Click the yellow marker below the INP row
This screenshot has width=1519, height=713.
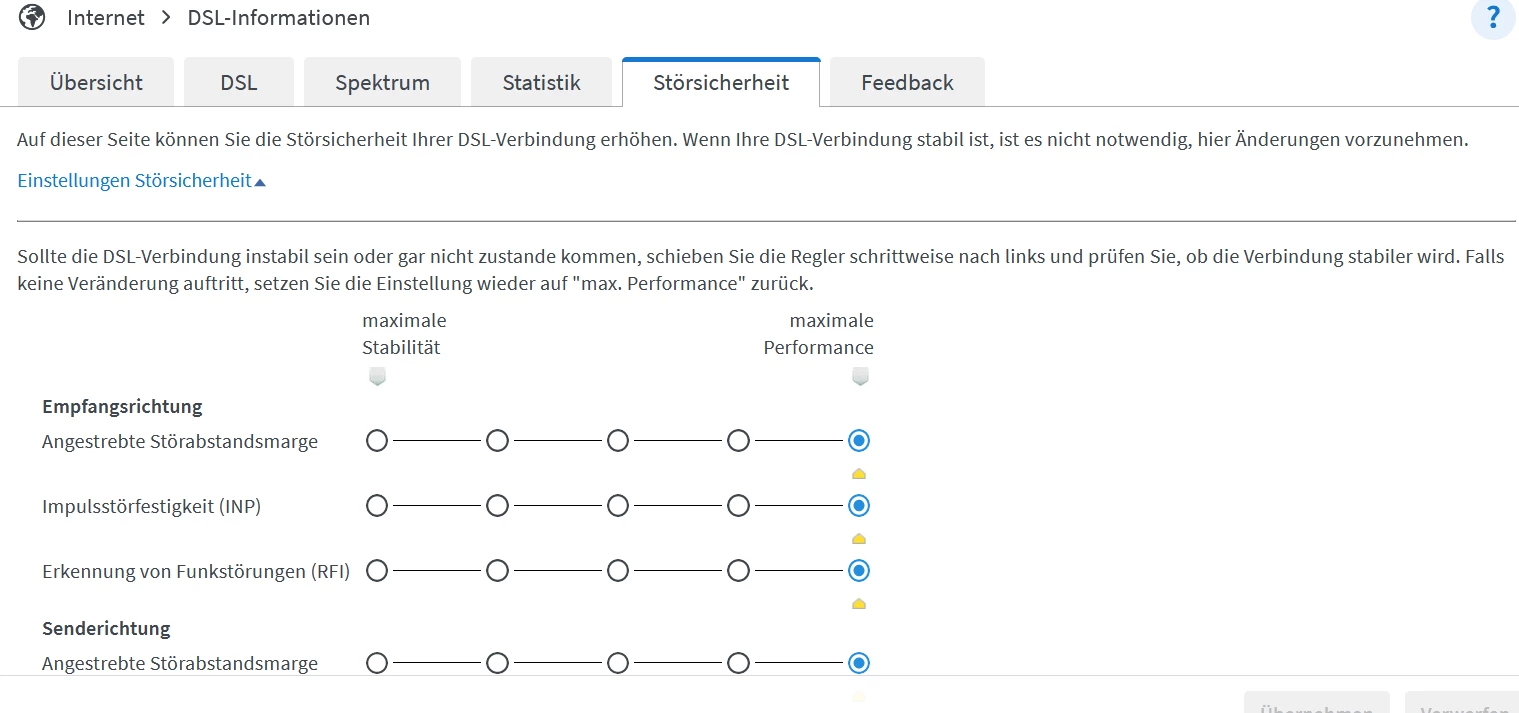coord(858,538)
